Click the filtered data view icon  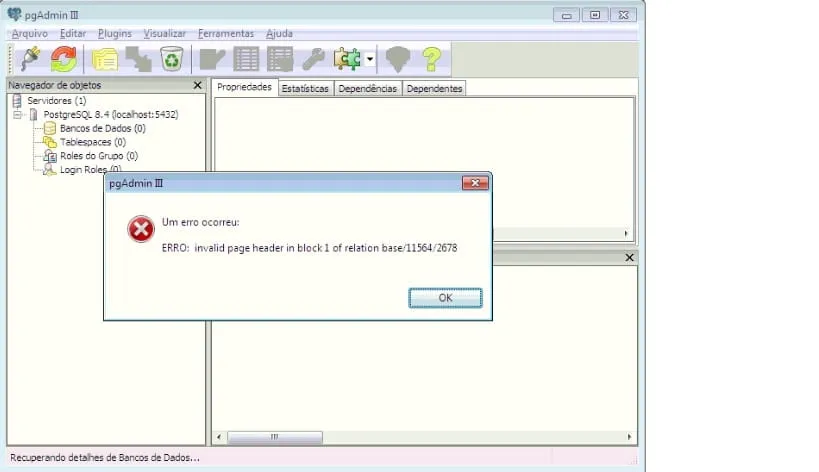[280, 60]
